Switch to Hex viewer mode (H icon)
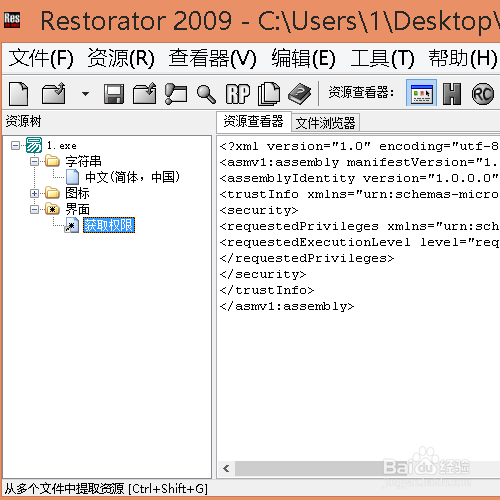This screenshot has height=500, width=500. click(452, 94)
